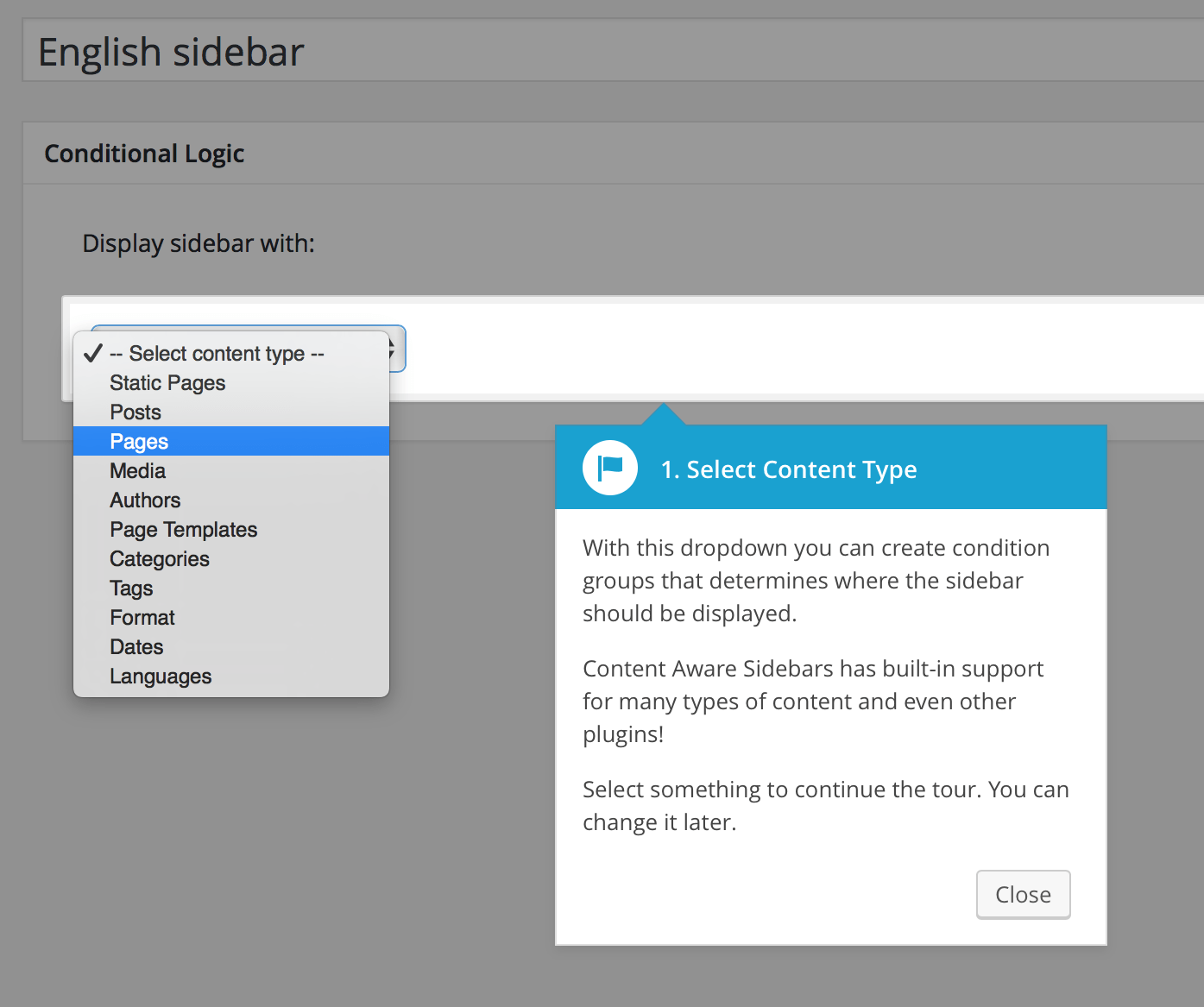Screen dimensions: 1204x1007
Task: Click the checkmark next to selected content type
Action: point(91,353)
